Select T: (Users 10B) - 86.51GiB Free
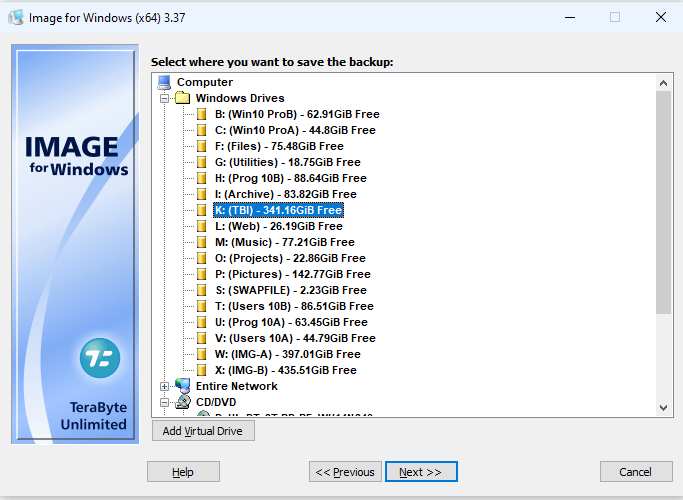Image resolution: width=683 pixels, height=500 pixels. [x=294, y=306]
